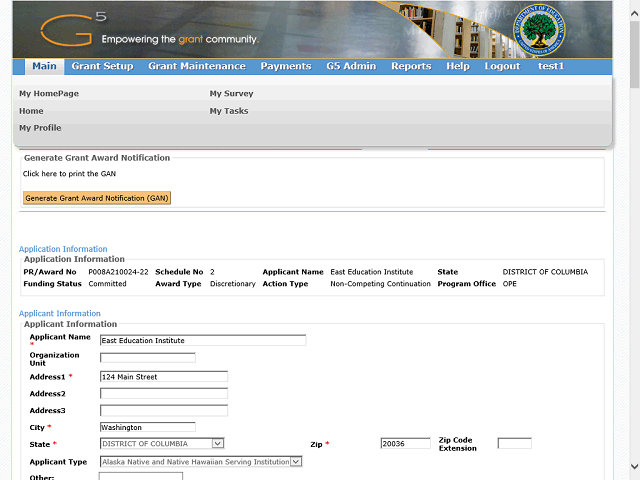Click the vertical scrollbar thumb
Viewport: 640px width, 480px height.
pos(634,55)
